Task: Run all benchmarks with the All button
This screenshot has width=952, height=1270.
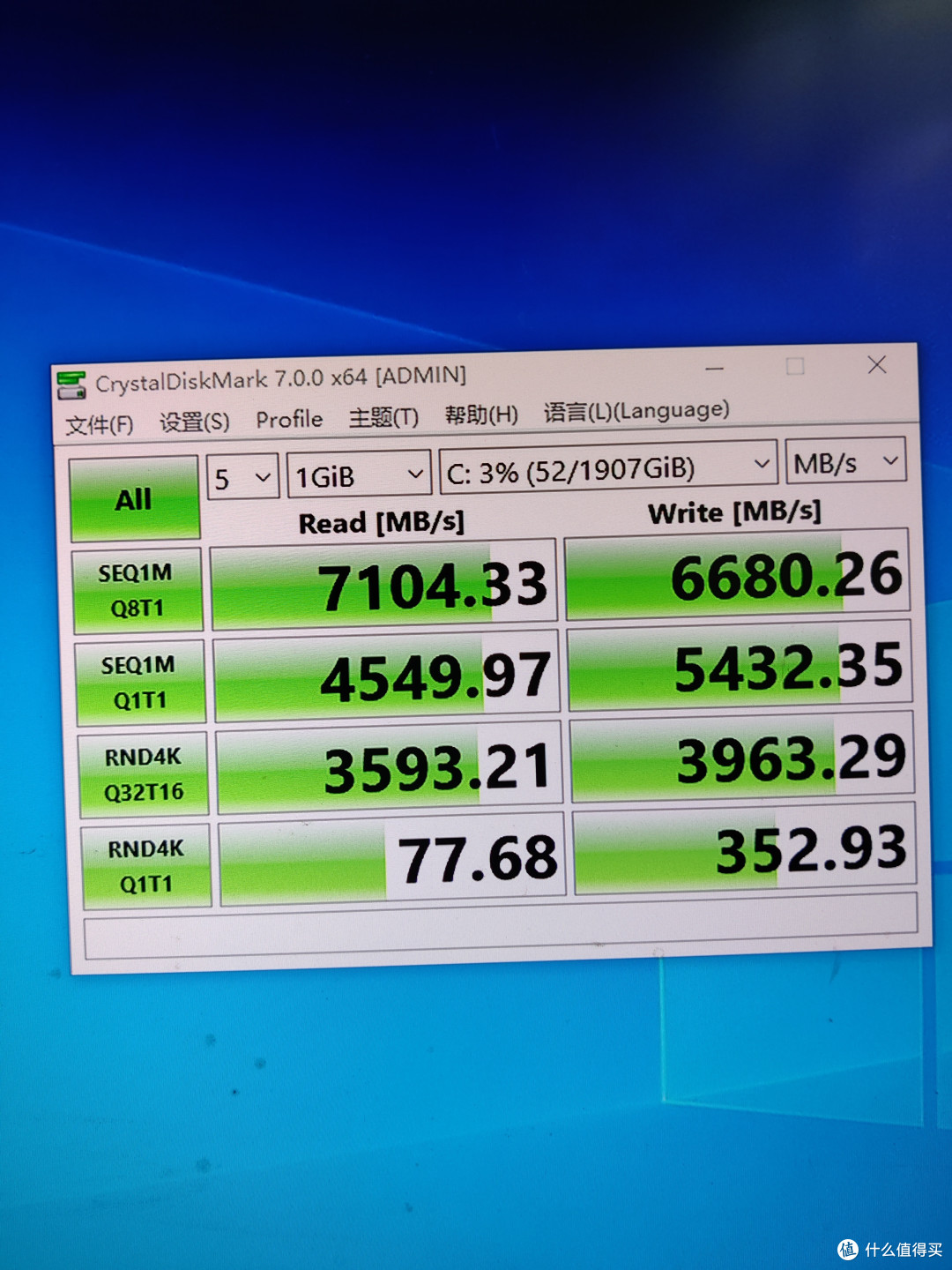Action: tap(134, 499)
